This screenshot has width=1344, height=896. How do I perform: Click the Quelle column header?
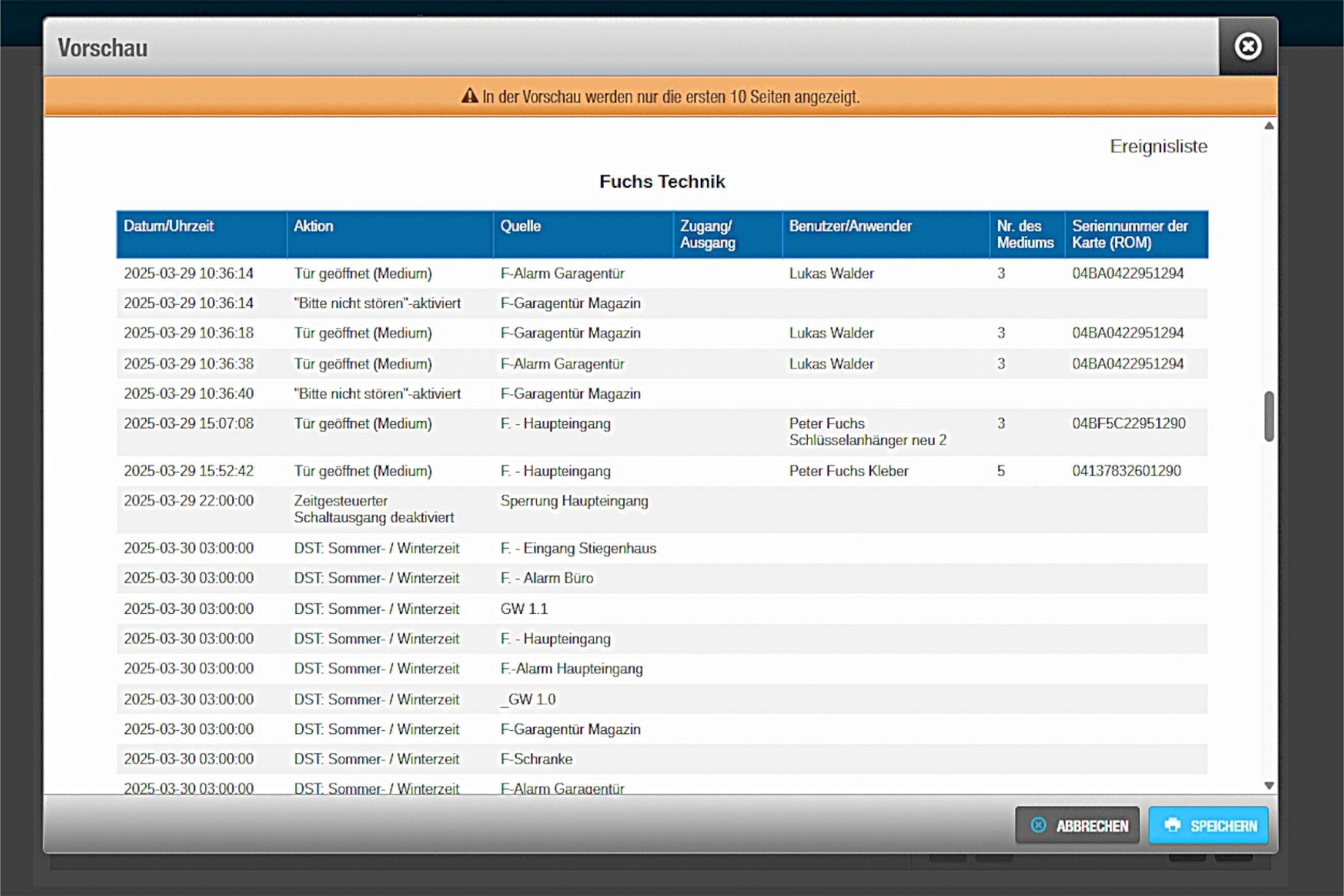pyautogui.click(x=520, y=226)
